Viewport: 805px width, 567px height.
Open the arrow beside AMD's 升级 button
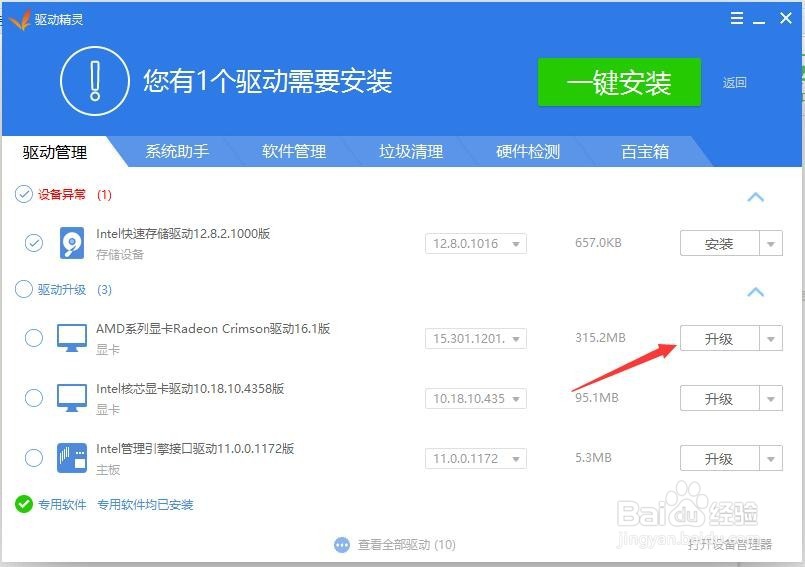(x=771, y=338)
